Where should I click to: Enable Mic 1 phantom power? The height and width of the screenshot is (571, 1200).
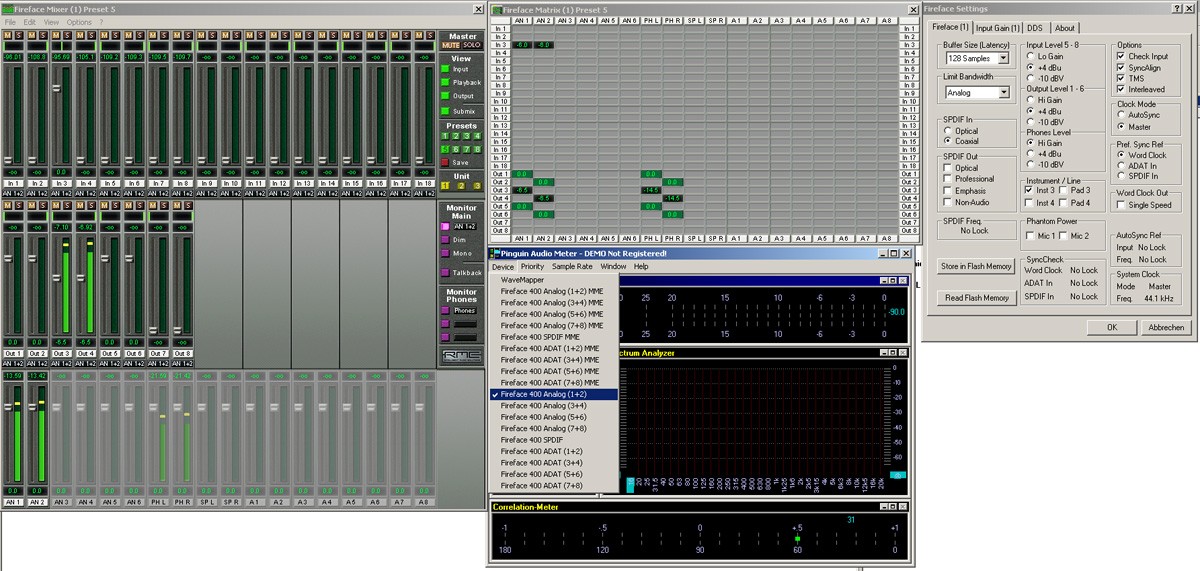coord(1031,235)
